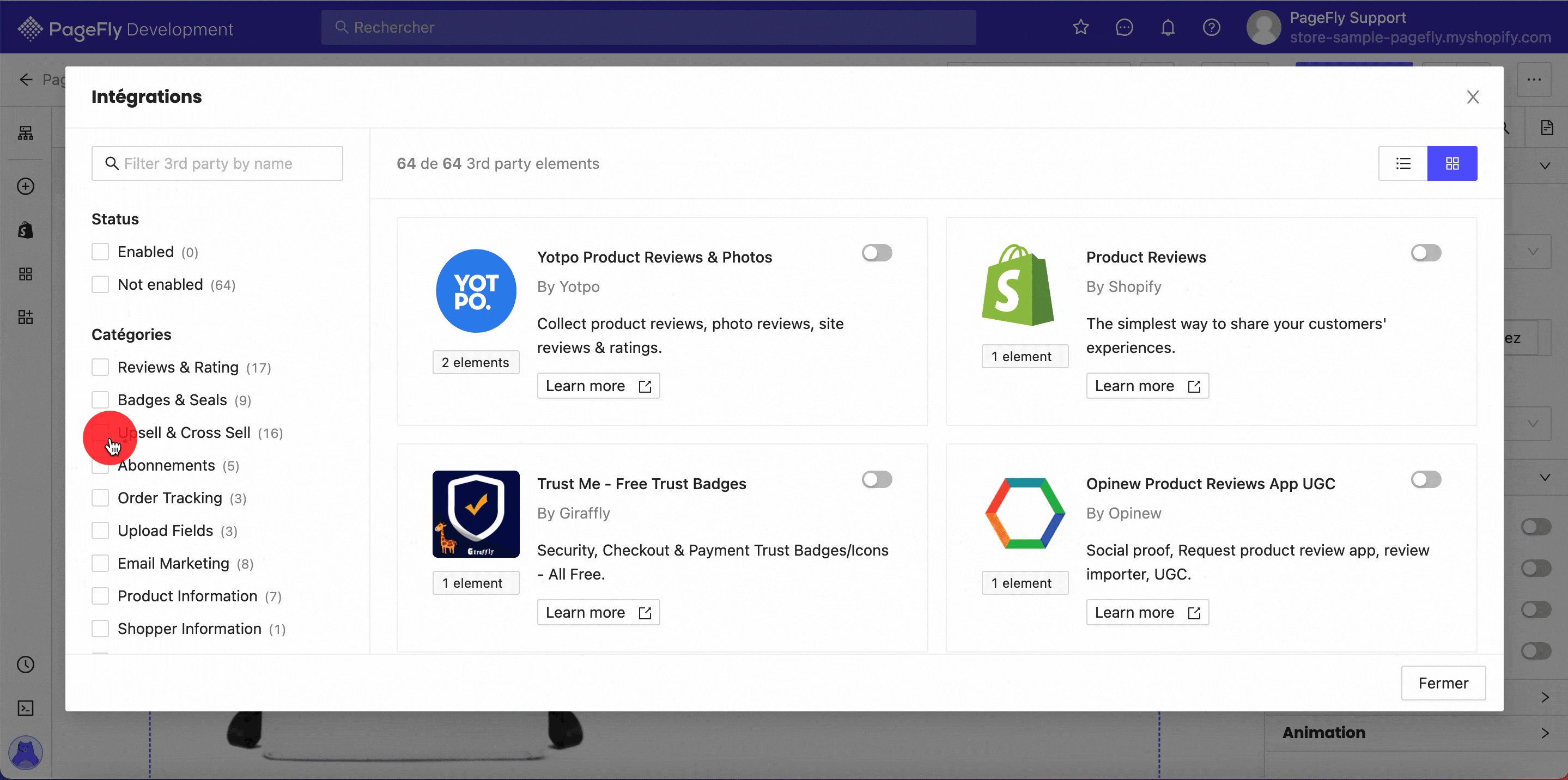Viewport: 1568px width, 780px height.
Task: Close the Intégrations dialog with X
Action: point(1473,97)
